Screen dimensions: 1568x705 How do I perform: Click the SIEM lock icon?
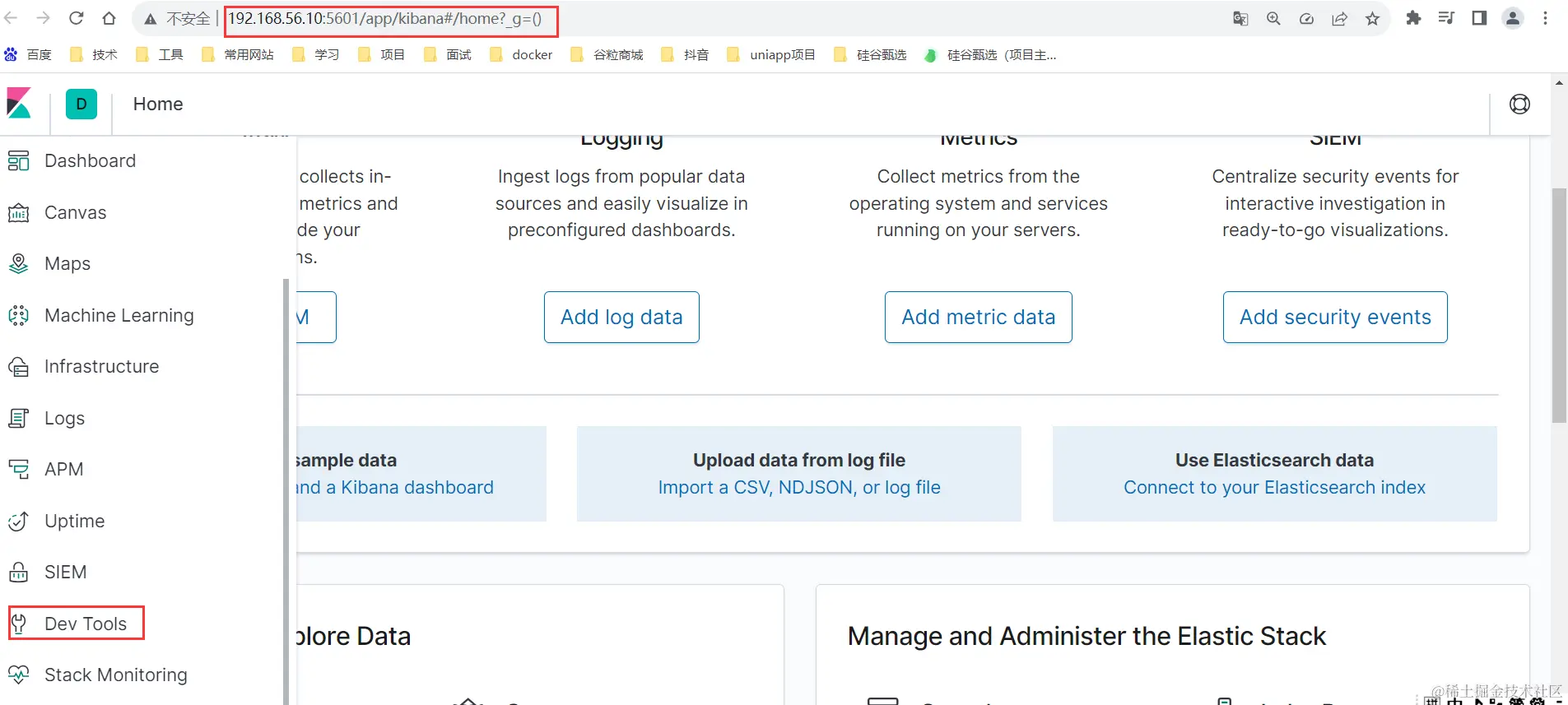pos(18,573)
